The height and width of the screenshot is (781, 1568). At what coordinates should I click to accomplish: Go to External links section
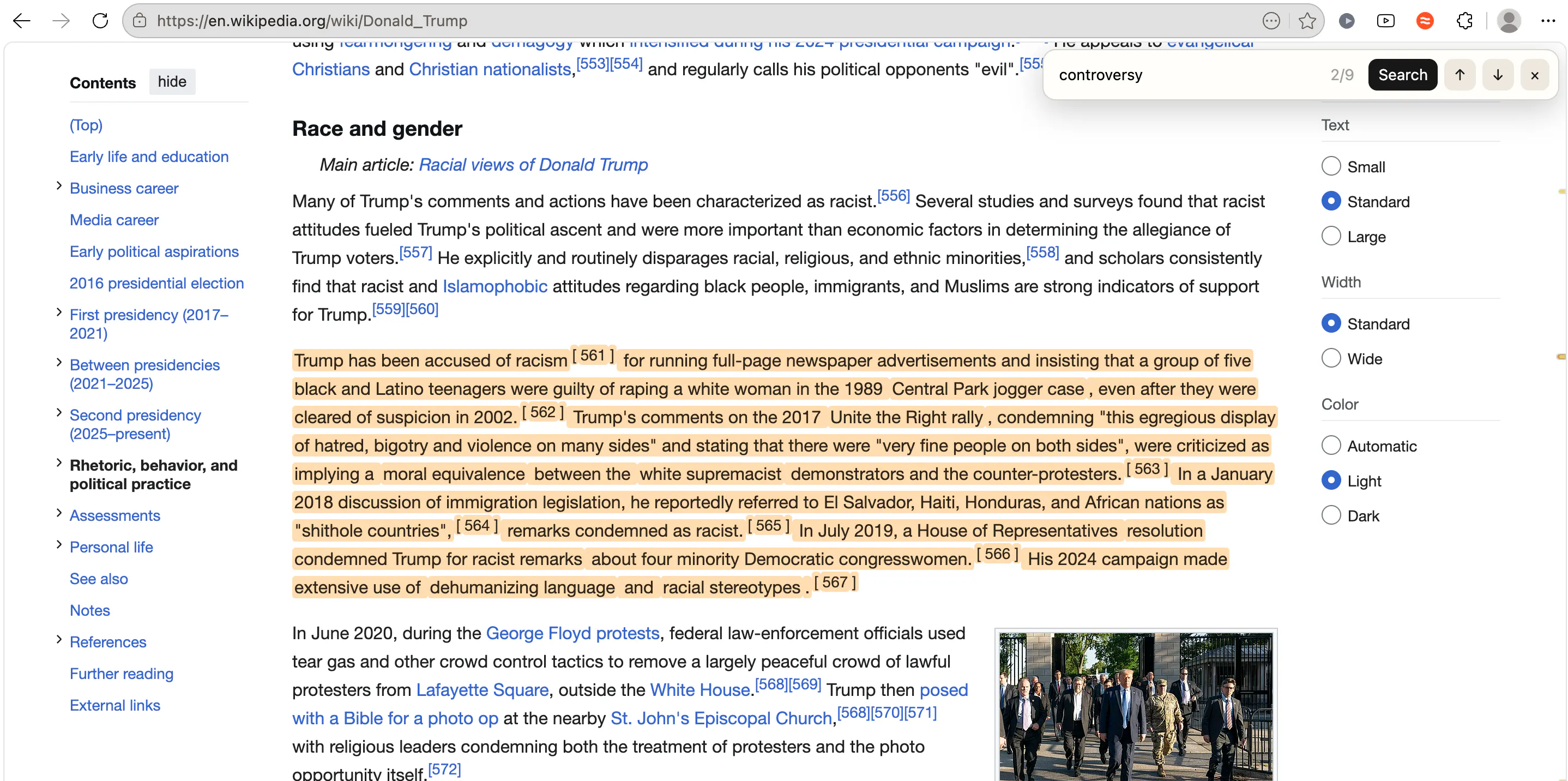[x=114, y=706]
